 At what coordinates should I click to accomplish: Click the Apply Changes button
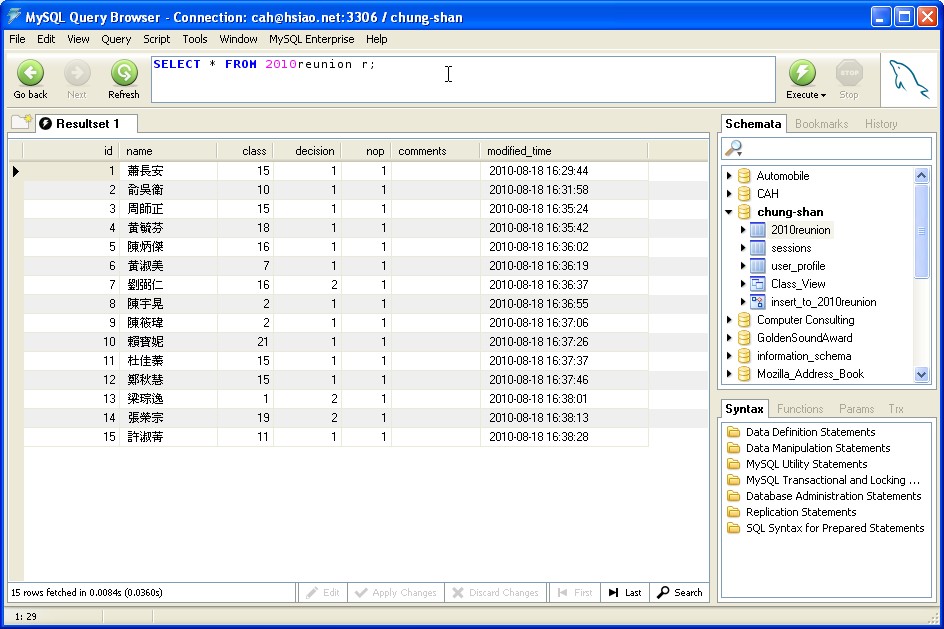pyautogui.click(x=396, y=592)
